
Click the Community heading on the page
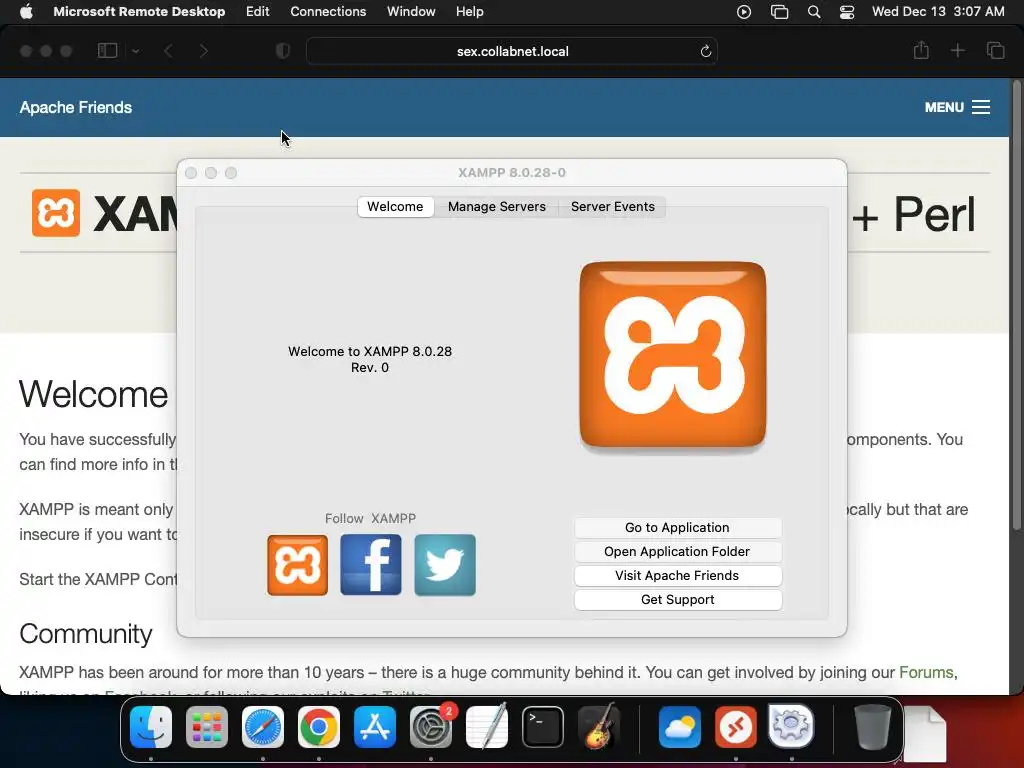pos(86,633)
